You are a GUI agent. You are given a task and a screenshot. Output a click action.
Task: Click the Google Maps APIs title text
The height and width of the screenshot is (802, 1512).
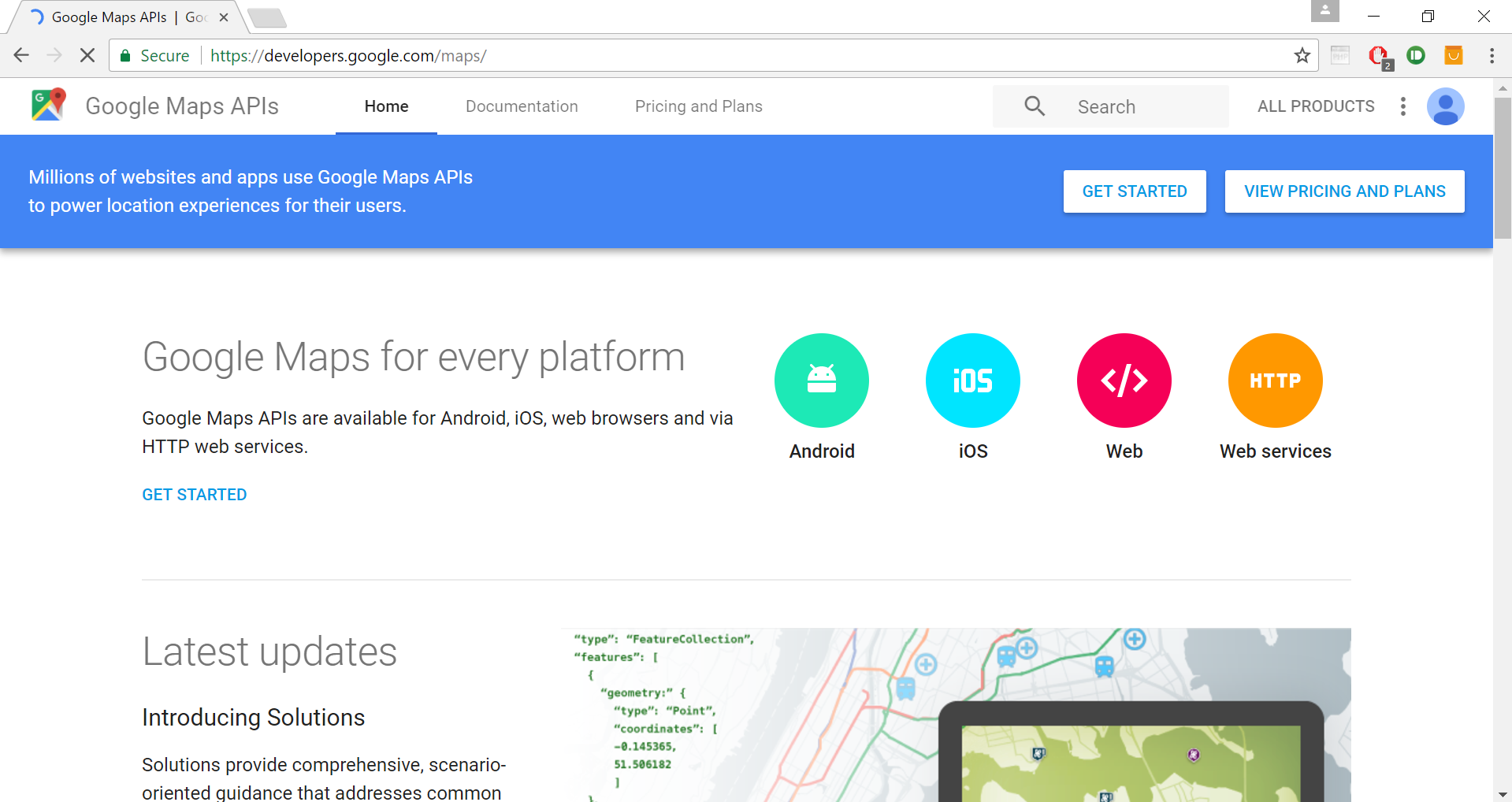pyautogui.click(x=182, y=106)
